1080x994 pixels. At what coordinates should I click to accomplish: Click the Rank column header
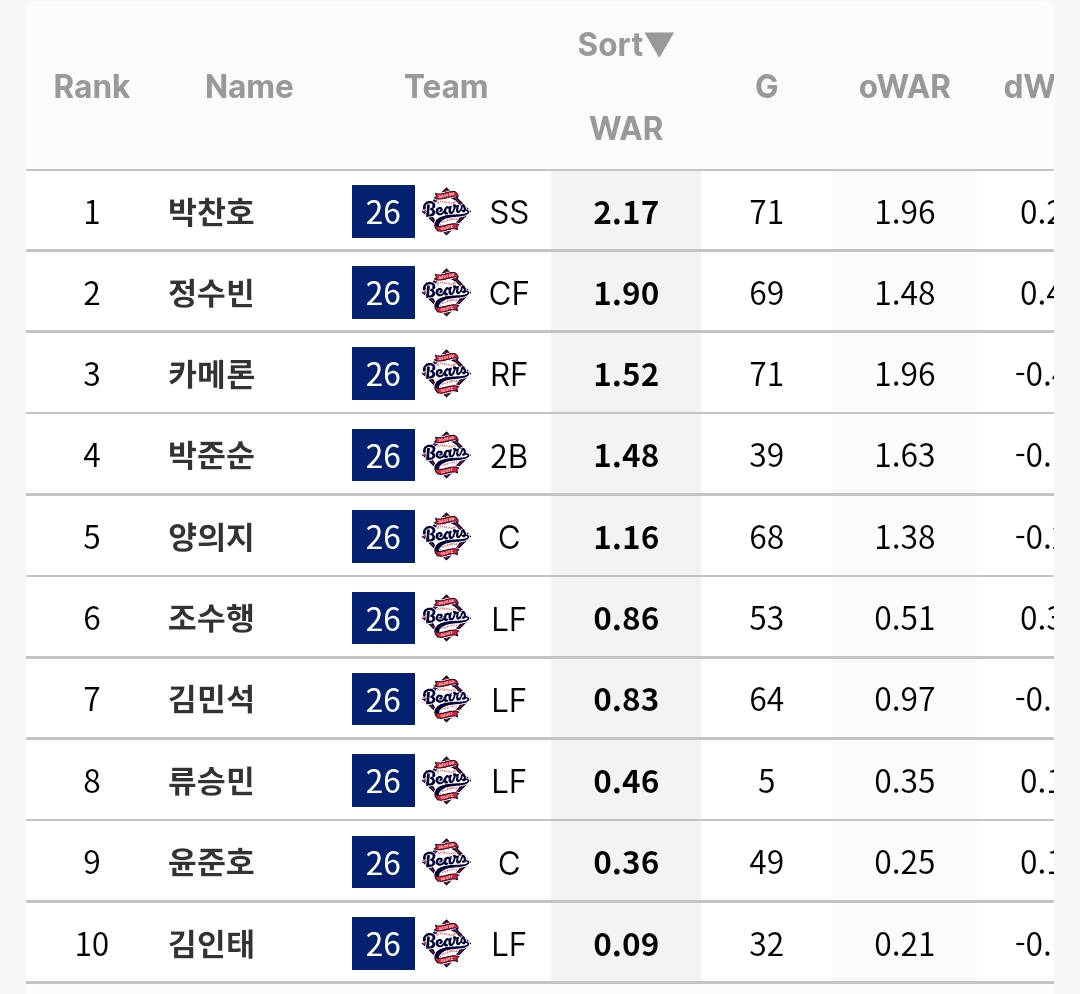(x=92, y=87)
